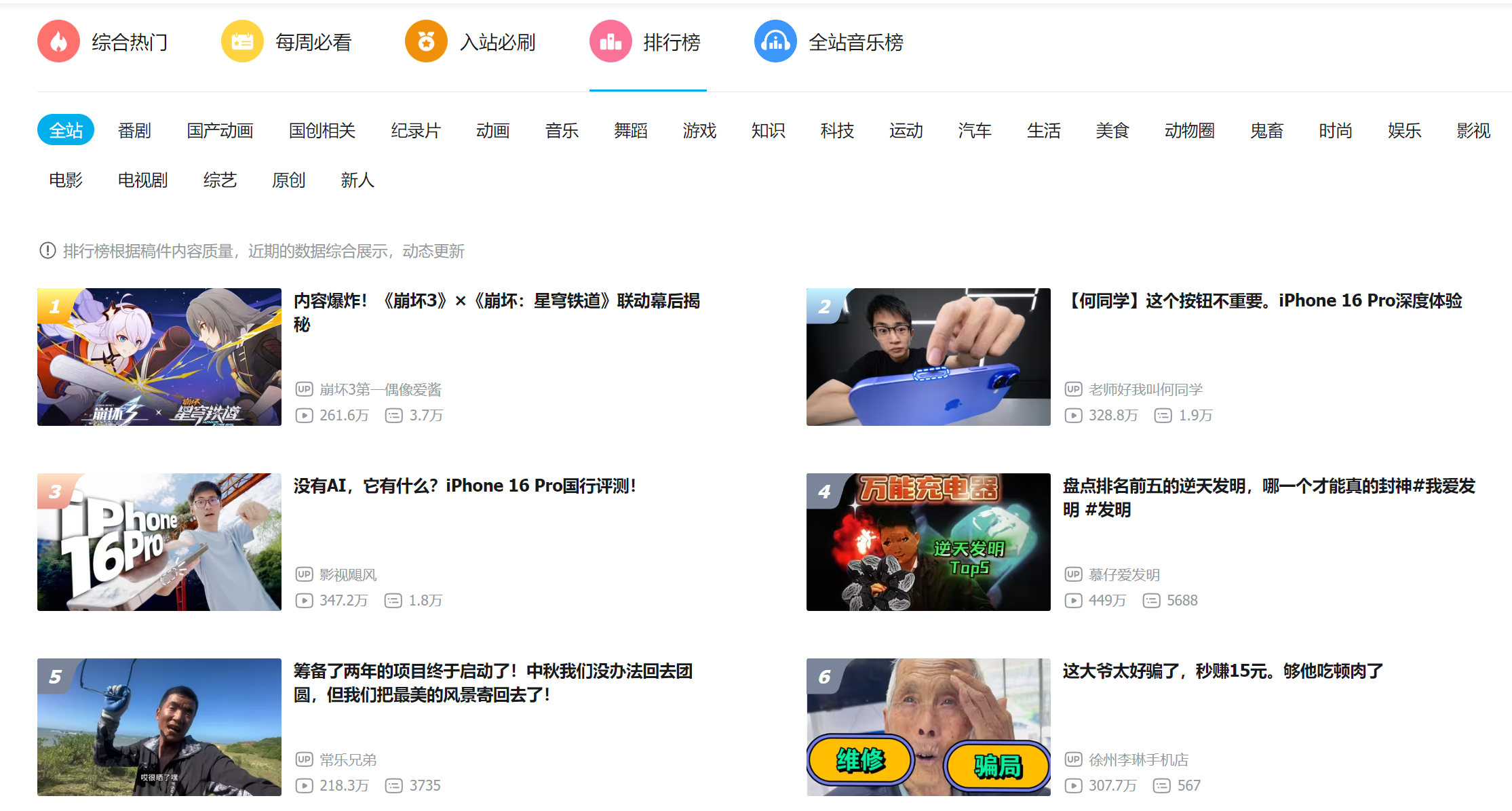Click the rank 6 维修骗局 thumbnail
The height and width of the screenshot is (811, 1512).
point(928,728)
